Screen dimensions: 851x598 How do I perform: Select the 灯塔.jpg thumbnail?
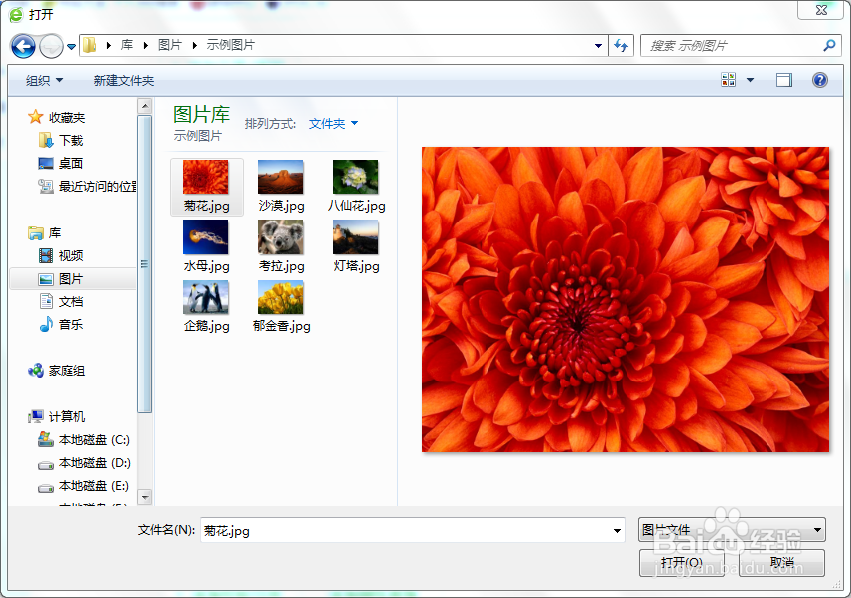pos(356,247)
